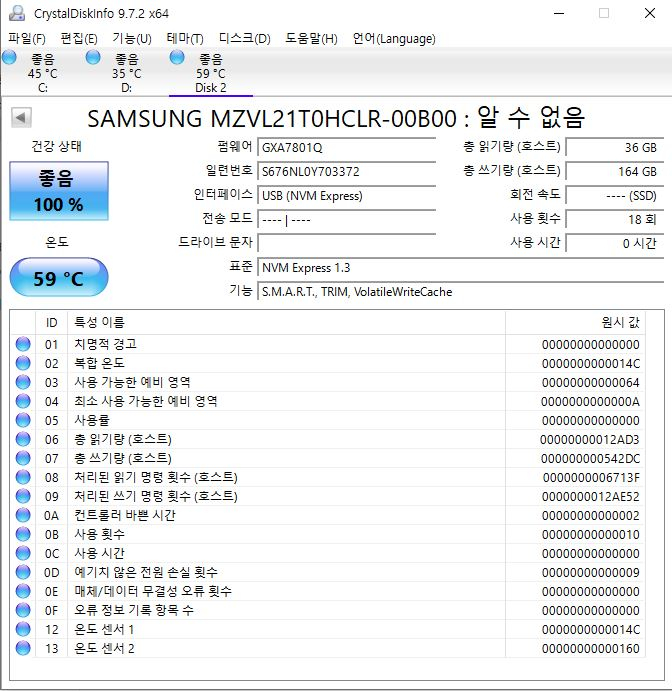Click the ID column header

[x=52, y=323]
